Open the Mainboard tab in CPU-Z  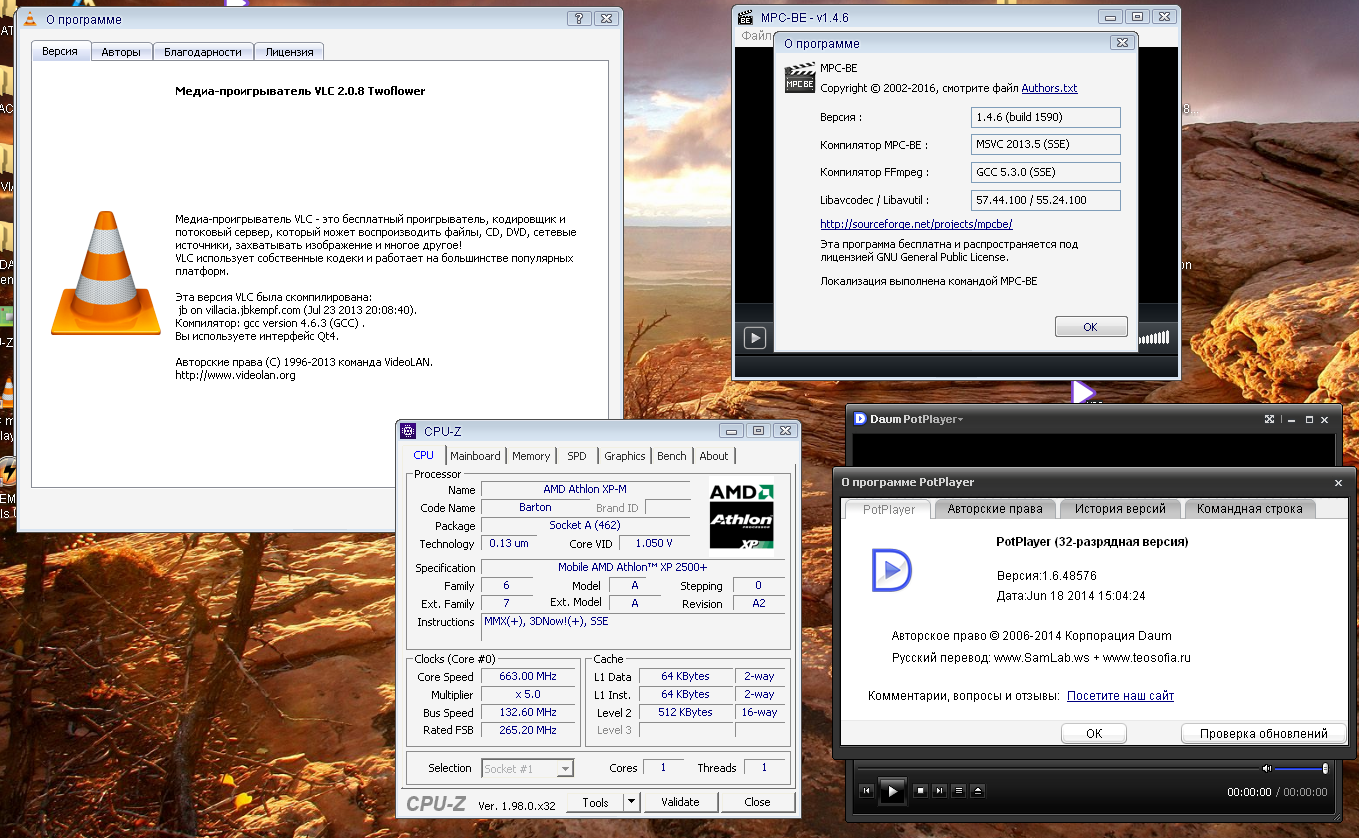475,456
